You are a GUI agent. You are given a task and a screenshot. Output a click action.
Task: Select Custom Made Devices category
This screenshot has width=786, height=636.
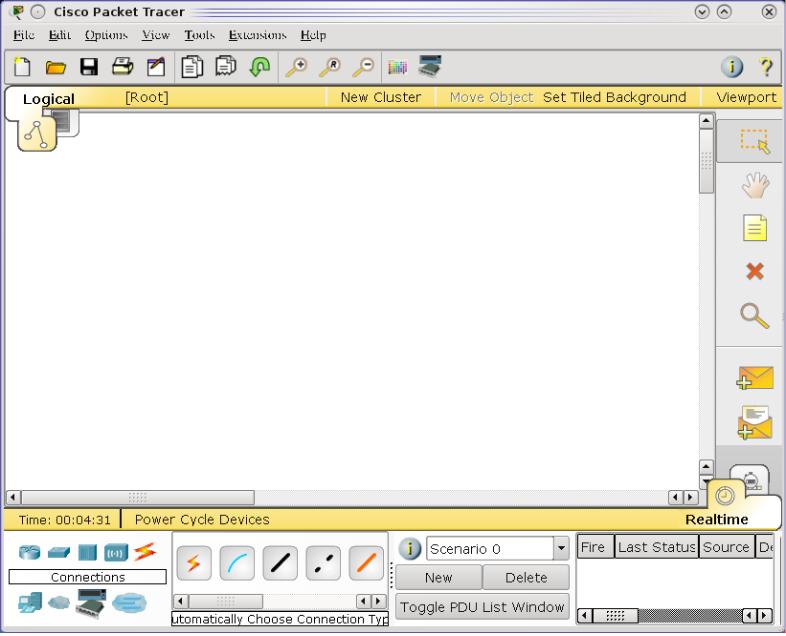pyautogui.click(x=91, y=603)
